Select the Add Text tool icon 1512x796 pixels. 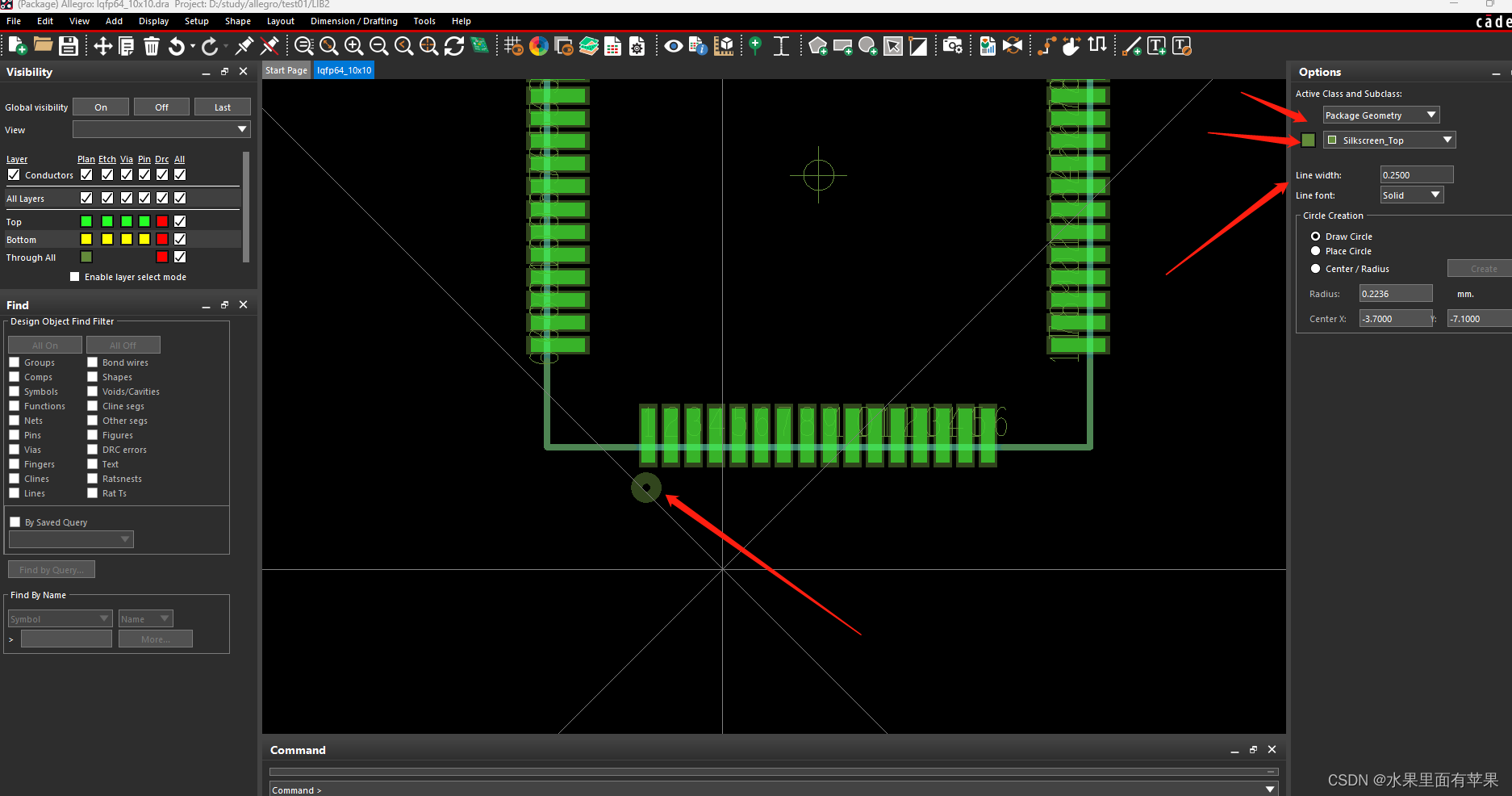point(1156,46)
